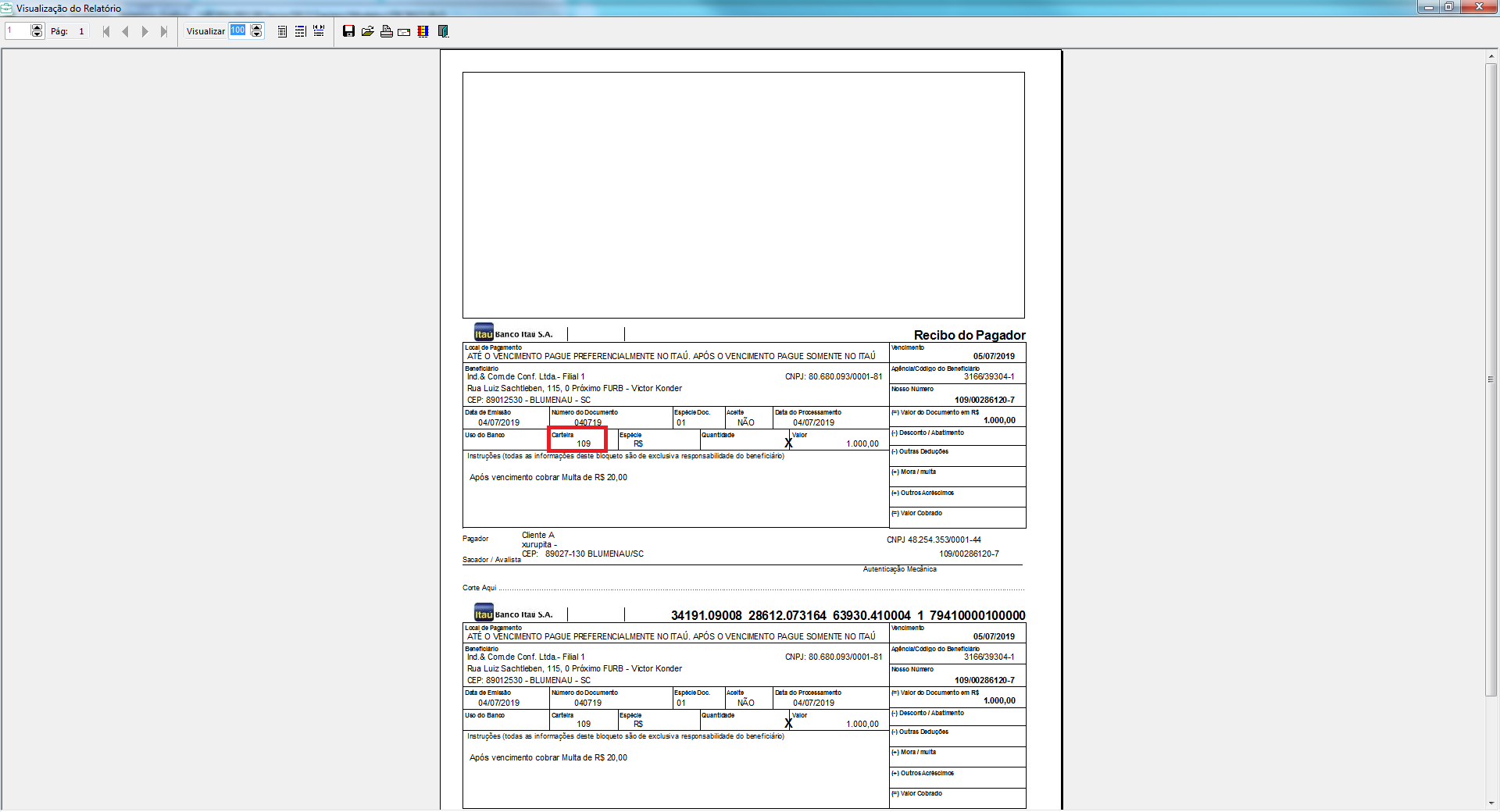Viewport: 1500px width, 812px height.
Task: Click the Visualizar button
Action: click(205, 31)
